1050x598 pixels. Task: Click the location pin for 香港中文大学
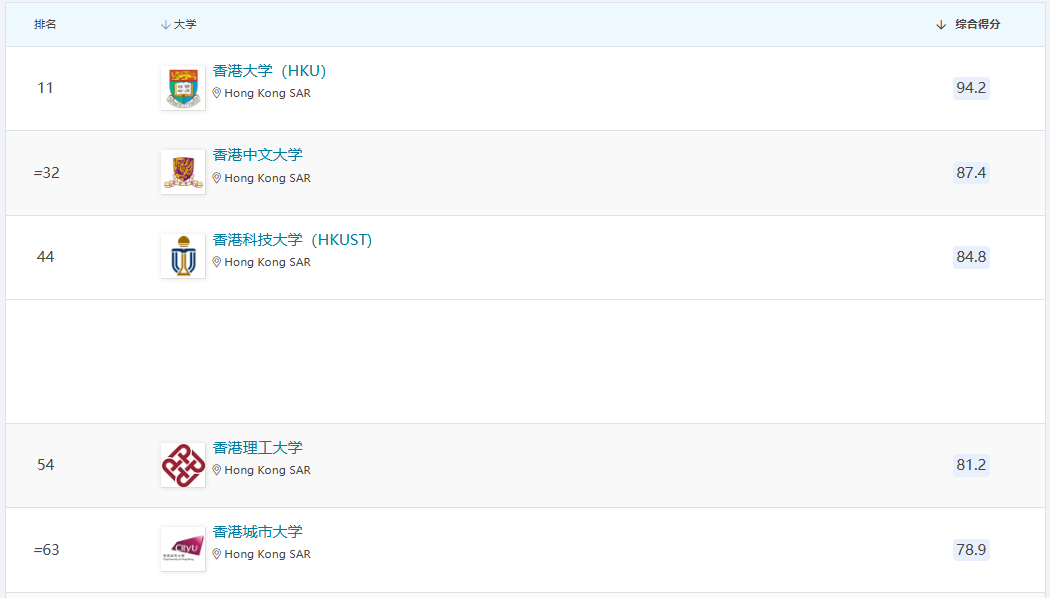(216, 178)
